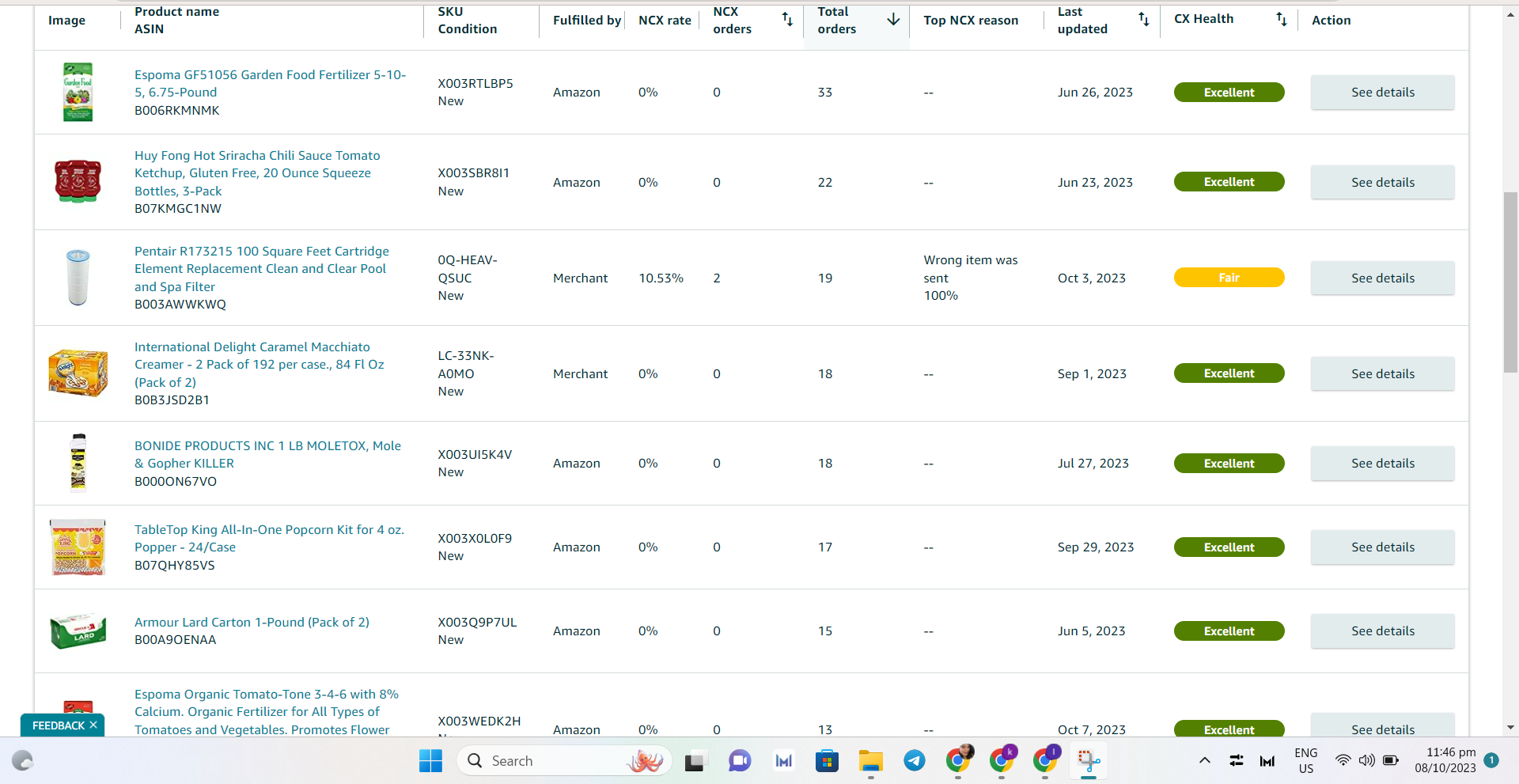Click Espoma Garden Food product thumbnail
The width and height of the screenshot is (1519, 784).
click(78, 92)
